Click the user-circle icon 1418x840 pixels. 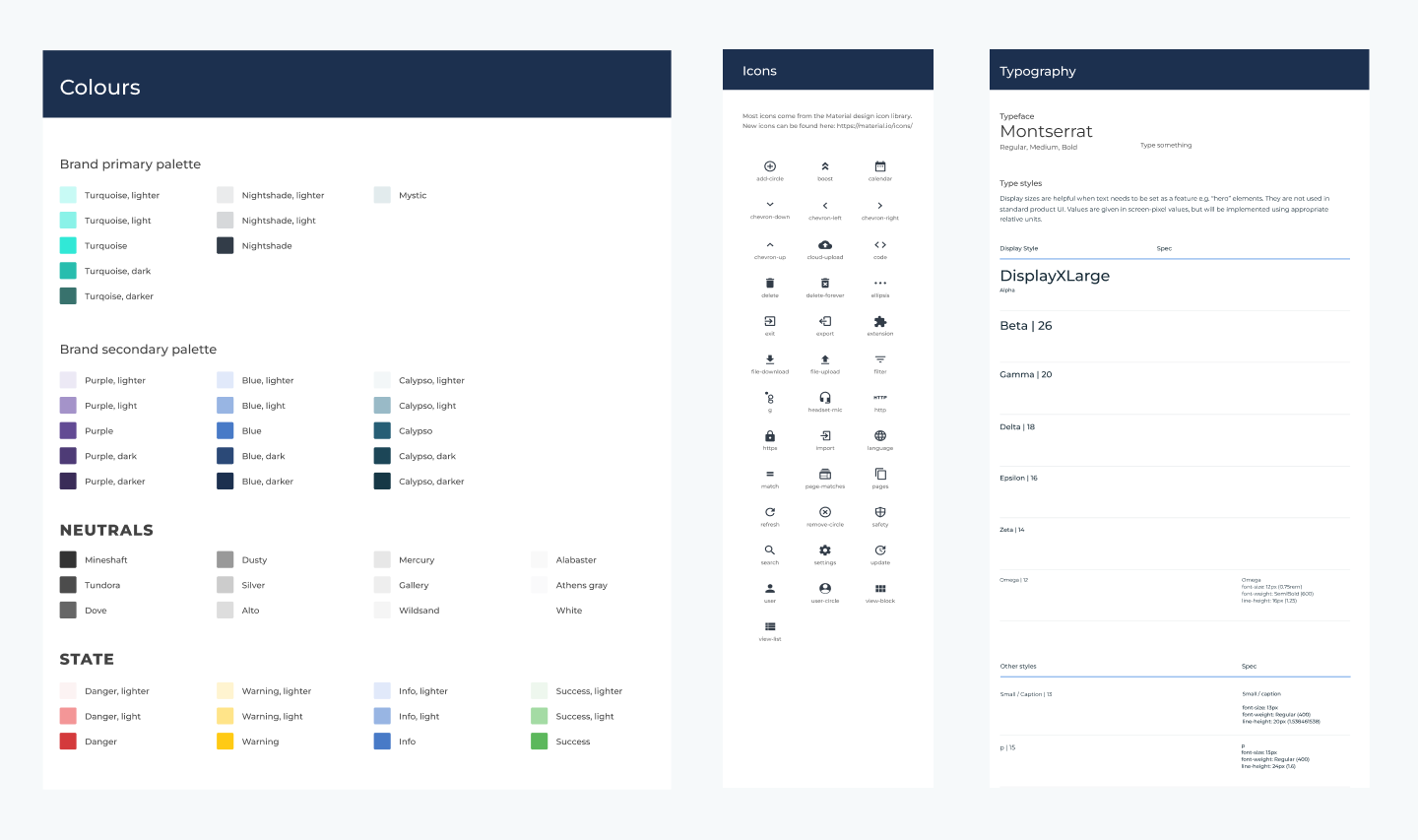tap(825, 588)
